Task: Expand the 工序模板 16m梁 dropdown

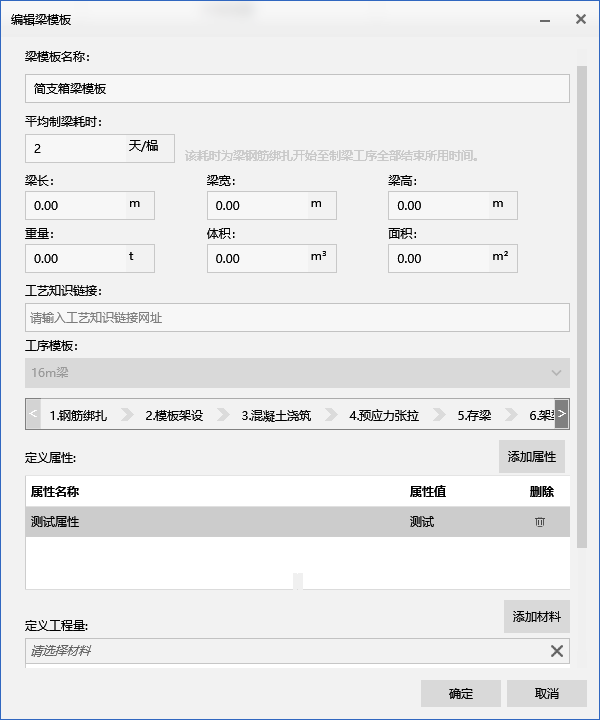Action: click(x=556, y=373)
